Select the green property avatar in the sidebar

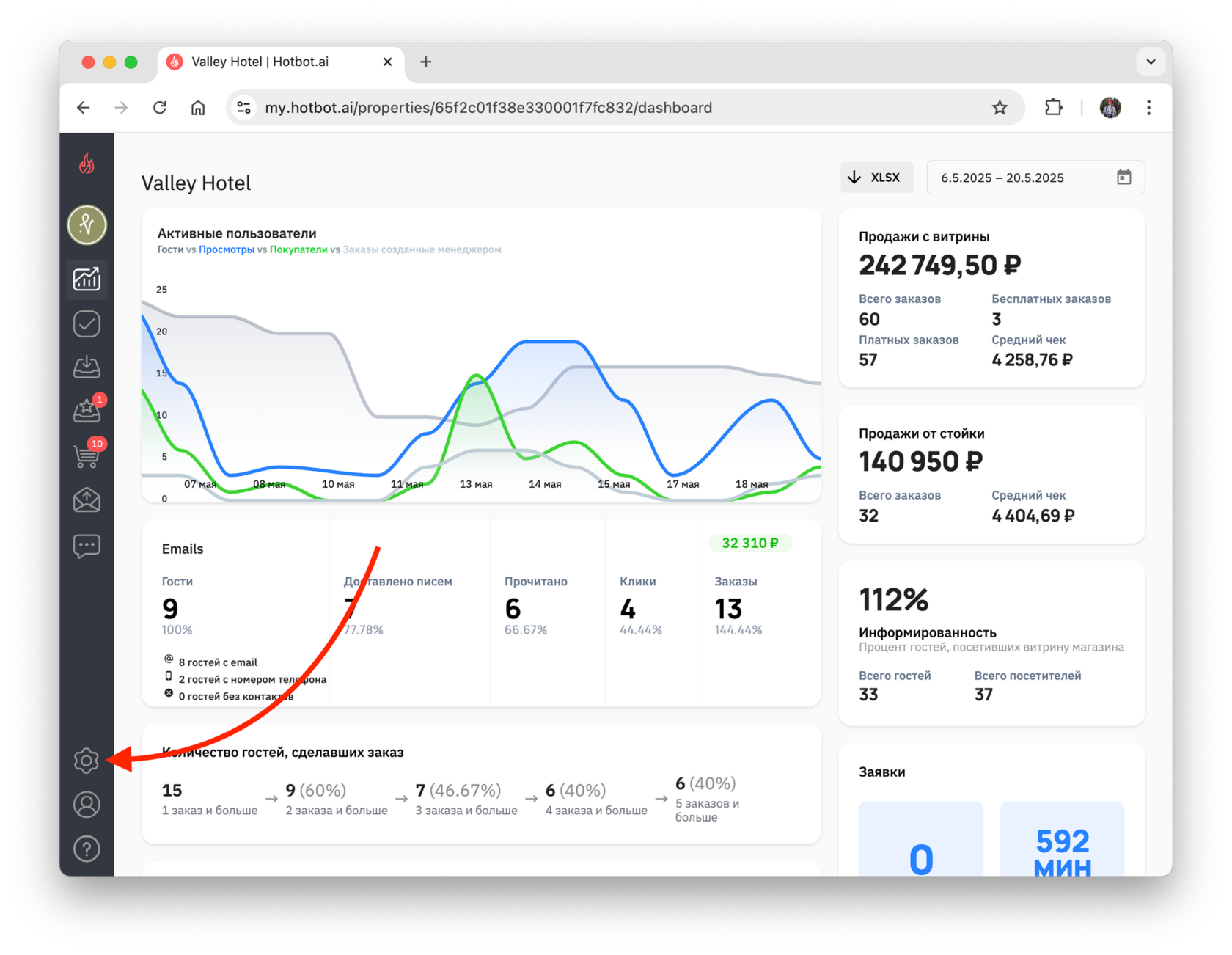coord(87,224)
